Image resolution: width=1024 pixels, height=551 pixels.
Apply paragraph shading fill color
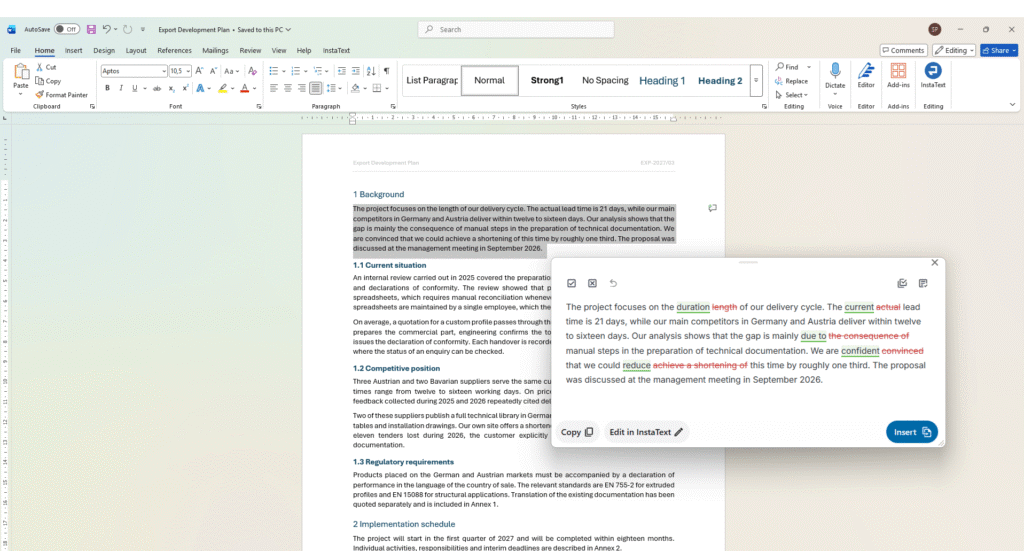355,89
